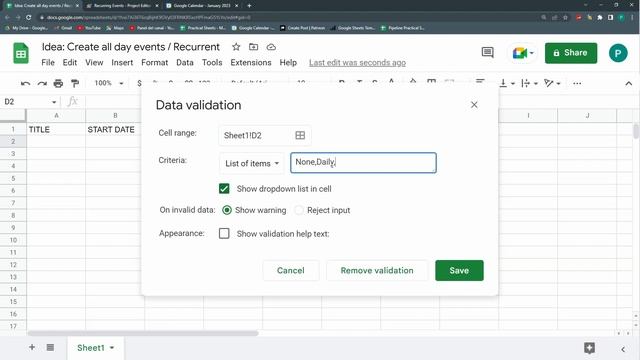Open the Google Meet dropdown arrow
Image resolution: width=640 pixels, height=360 pixels.
tap(532, 53)
